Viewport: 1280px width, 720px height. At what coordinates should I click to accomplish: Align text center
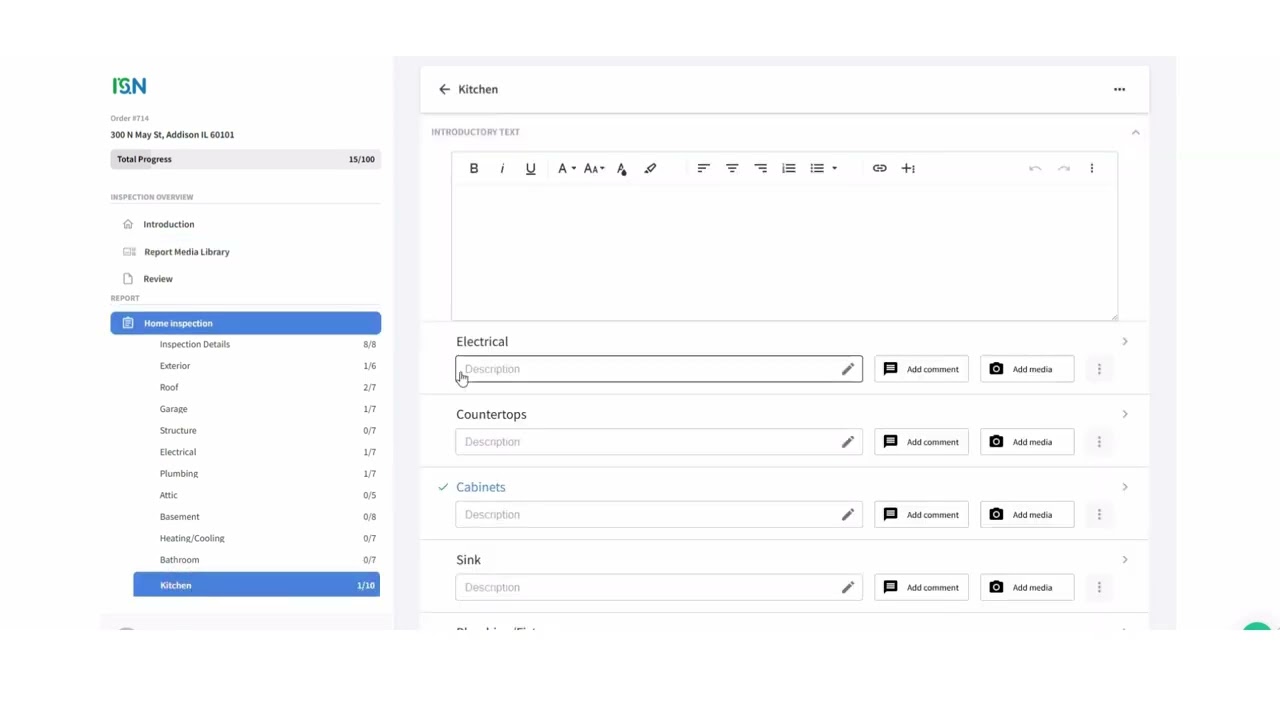[x=732, y=168]
